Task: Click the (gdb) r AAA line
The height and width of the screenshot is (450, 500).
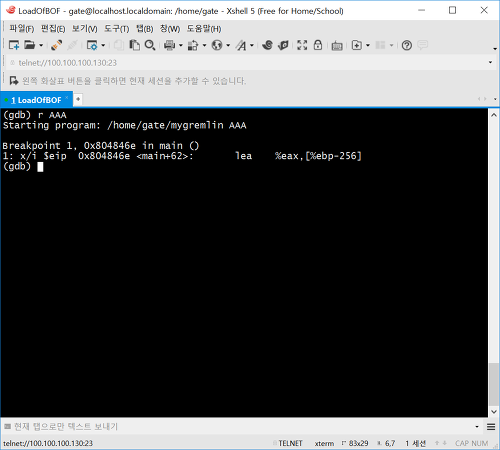Action: click(35, 115)
